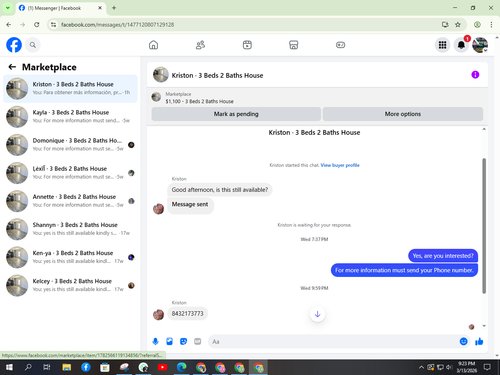Viewport: 500px width, 375px height.
Task: Open the Facebook logo home link
Action: (14, 45)
